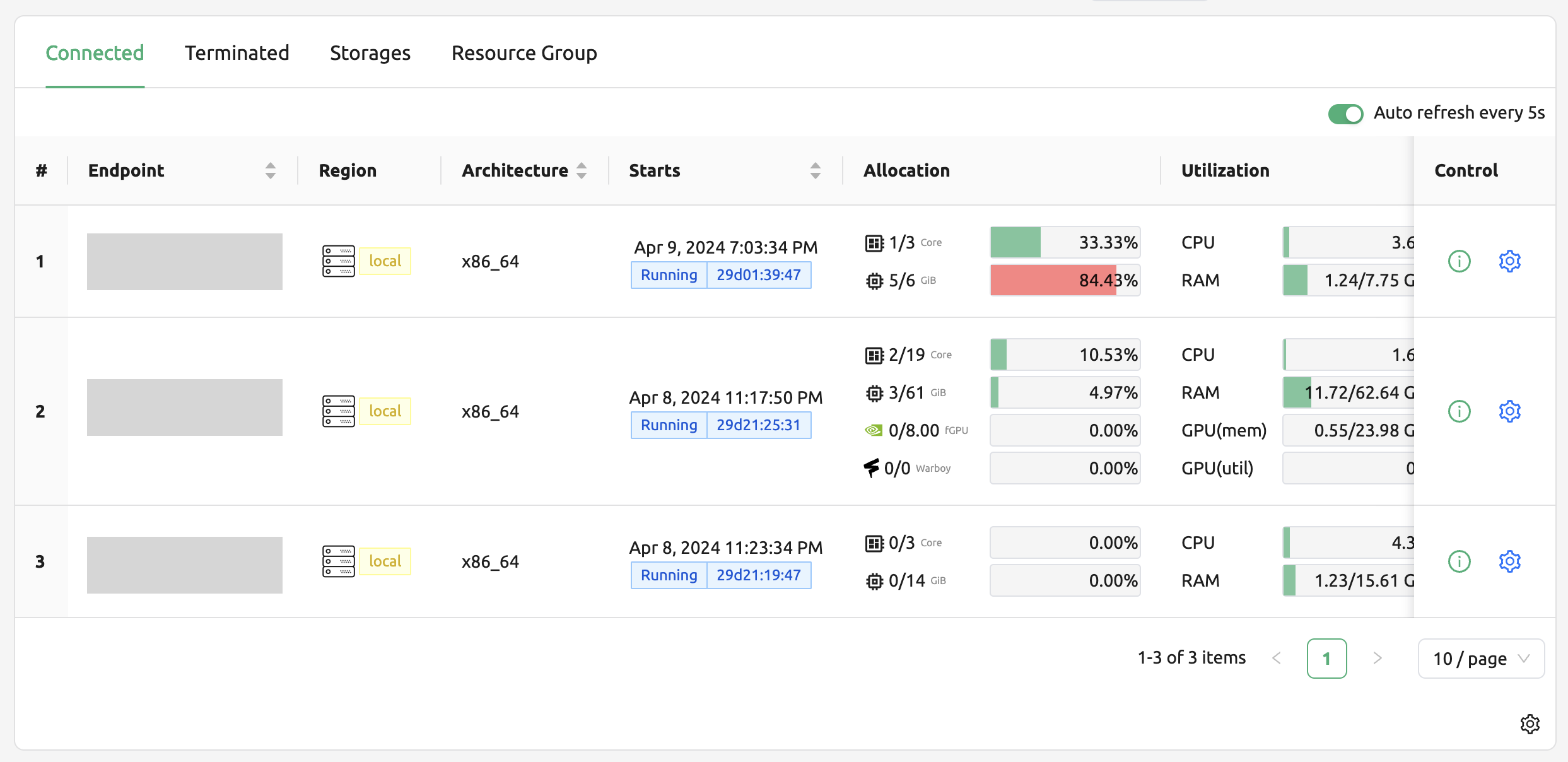This screenshot has height=762, width=1568.
Task: Click the redacted endpoint in row 1
Action: click(x=185, y=262)
